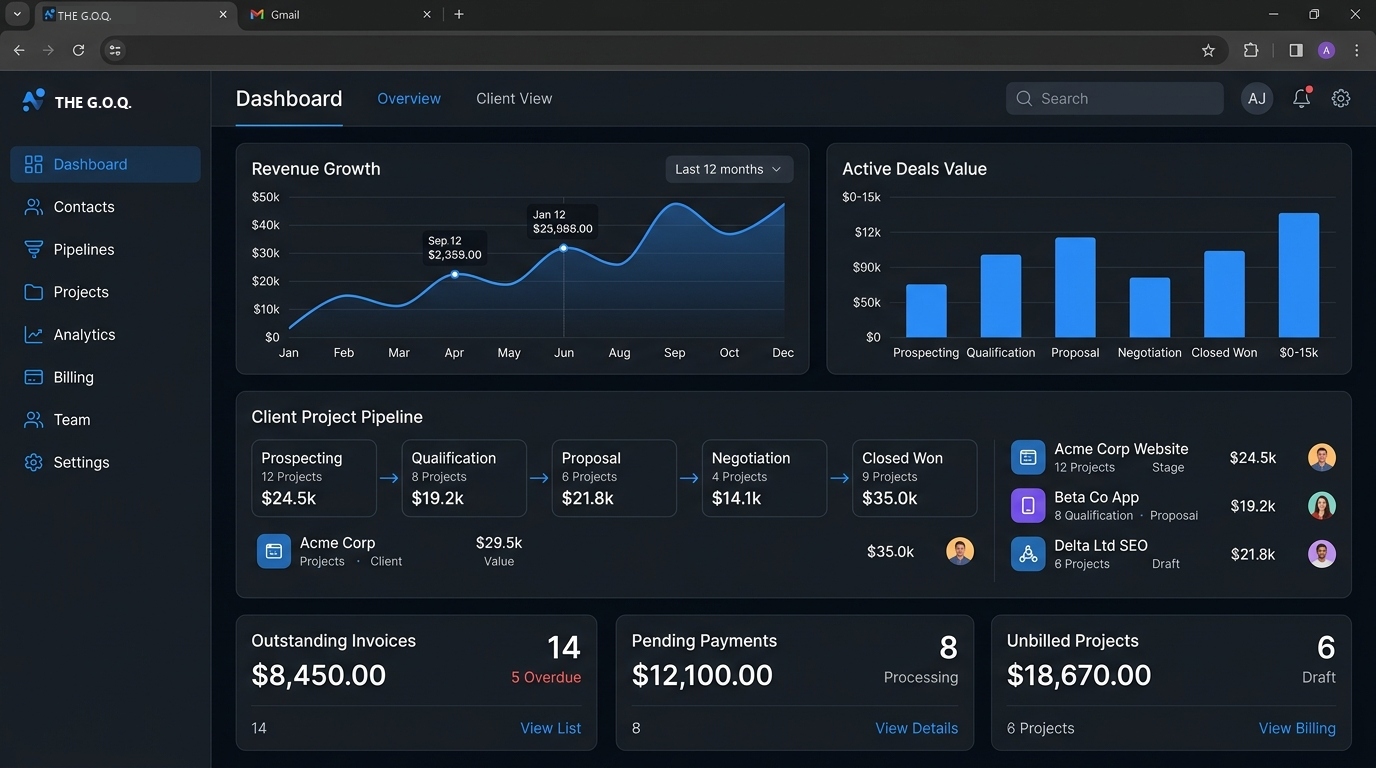Screen dimensions: 1376x768
Task: Click in the Search field
Action: click(1115, 98)
